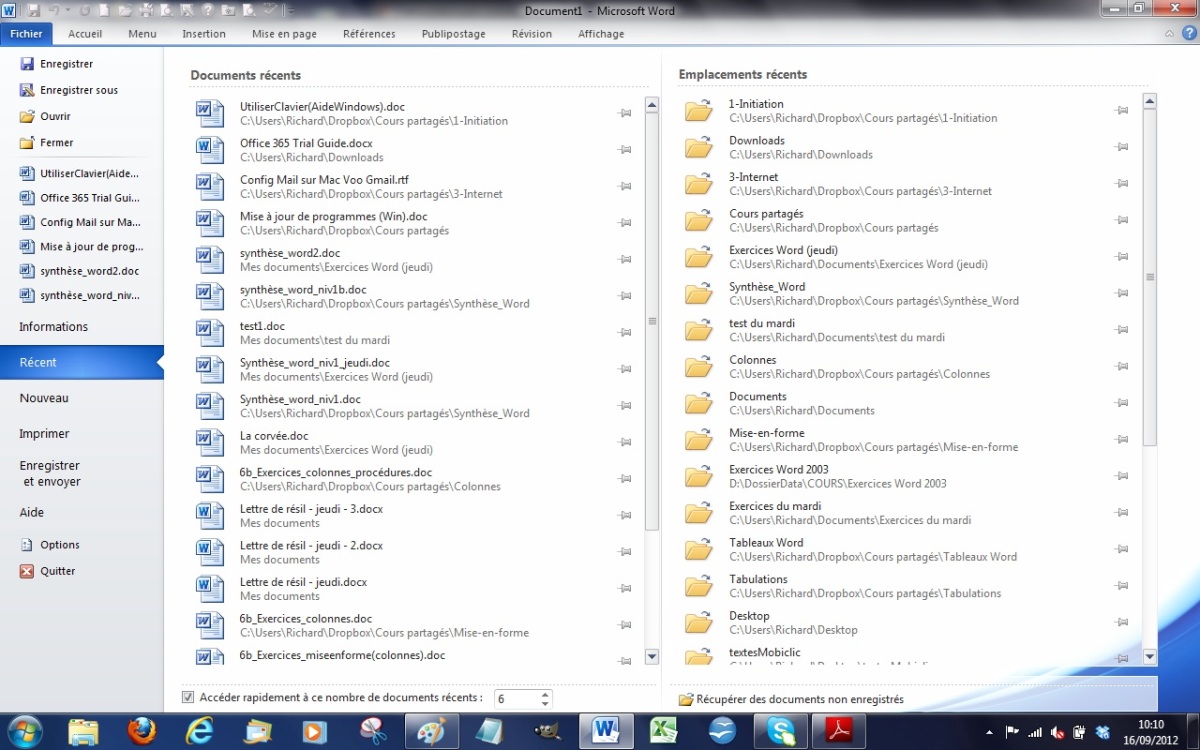The height and width of the screenshot is (750, 1200).
Task: Click the Word help question mark icon
Action: point(1189,33)
